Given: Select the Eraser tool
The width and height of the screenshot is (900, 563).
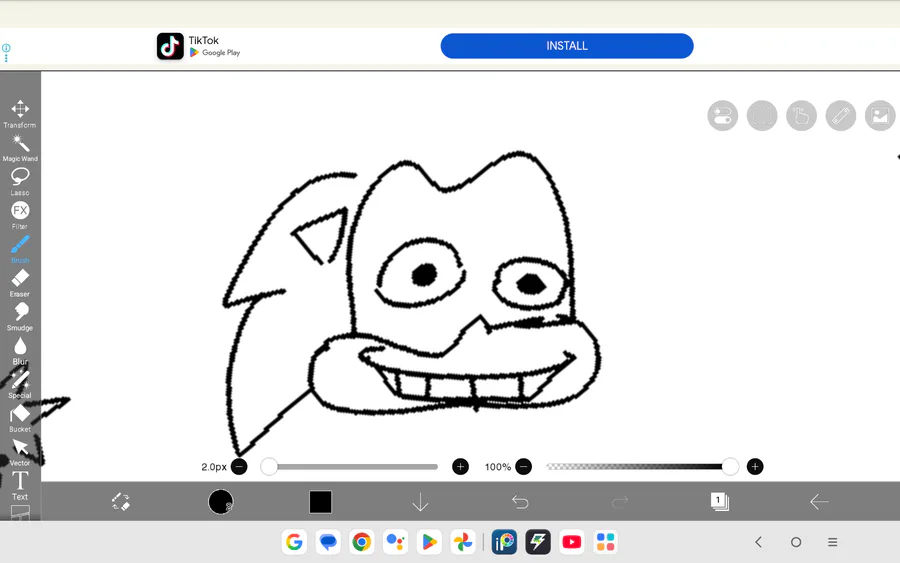Looking at the screenshot, I should point(20,283).
